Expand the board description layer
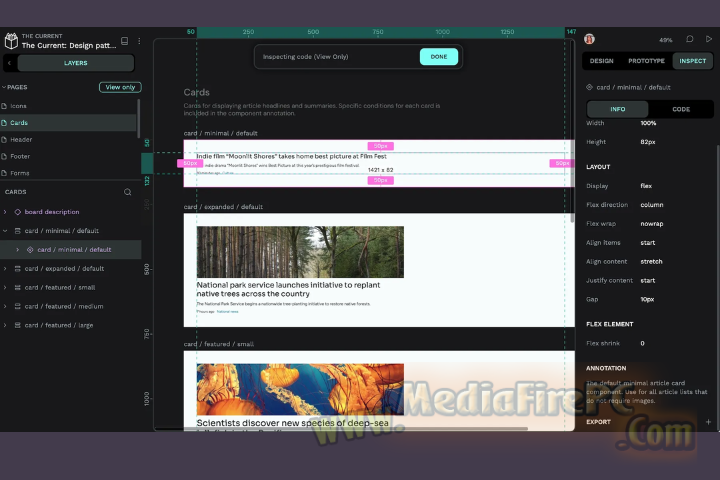The height and width of the screenshot is (480, 720). point(5,212)
